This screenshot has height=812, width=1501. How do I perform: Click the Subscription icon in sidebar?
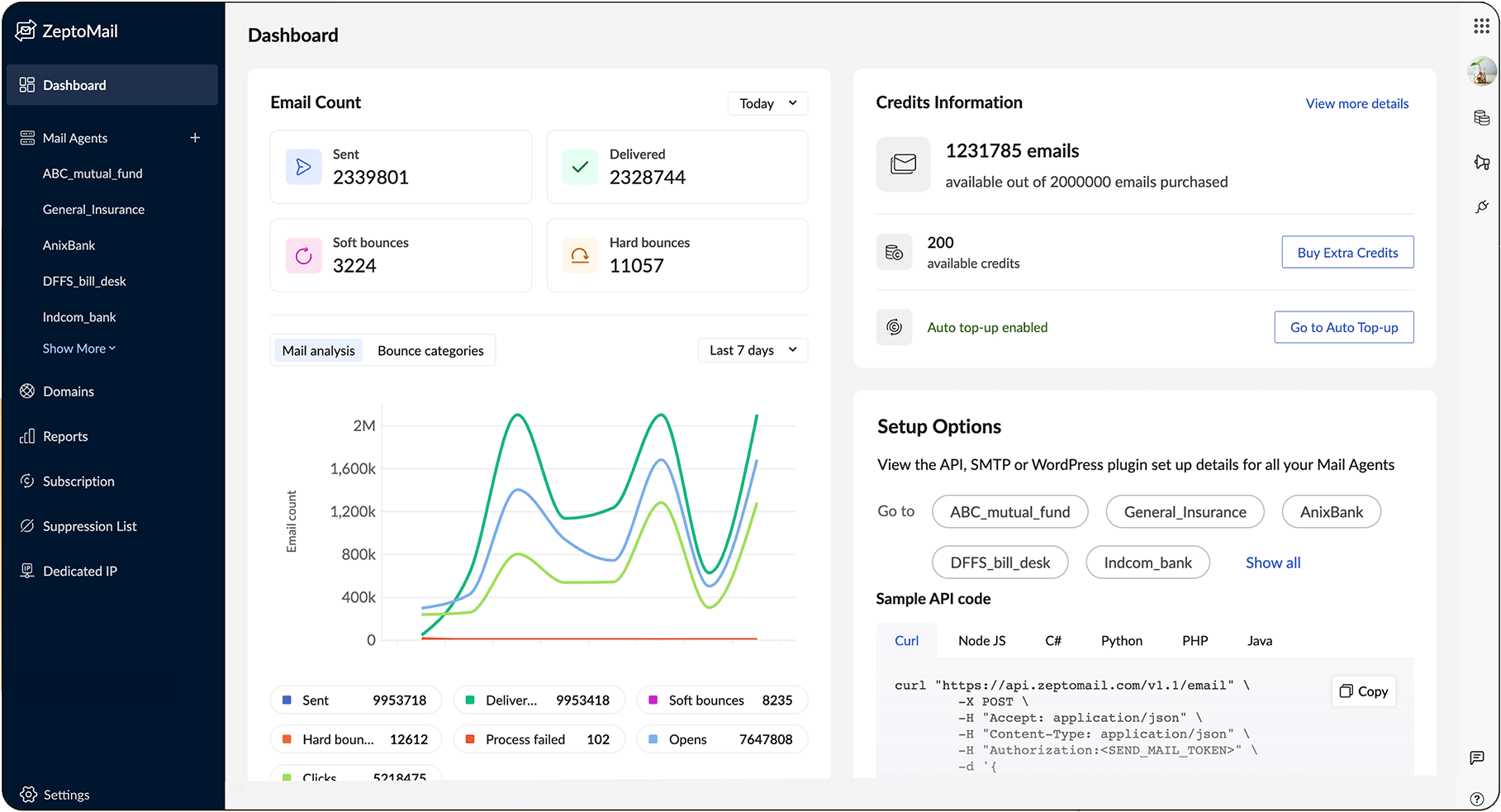[x=27, y=481]
